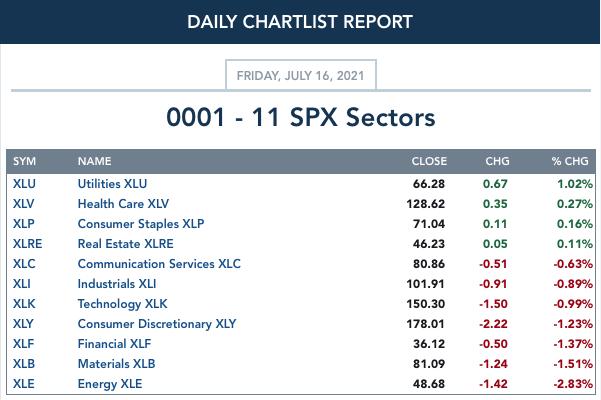Open the XLU symbol link
This screenshot has height=400, width=601.
pos(24,184)
